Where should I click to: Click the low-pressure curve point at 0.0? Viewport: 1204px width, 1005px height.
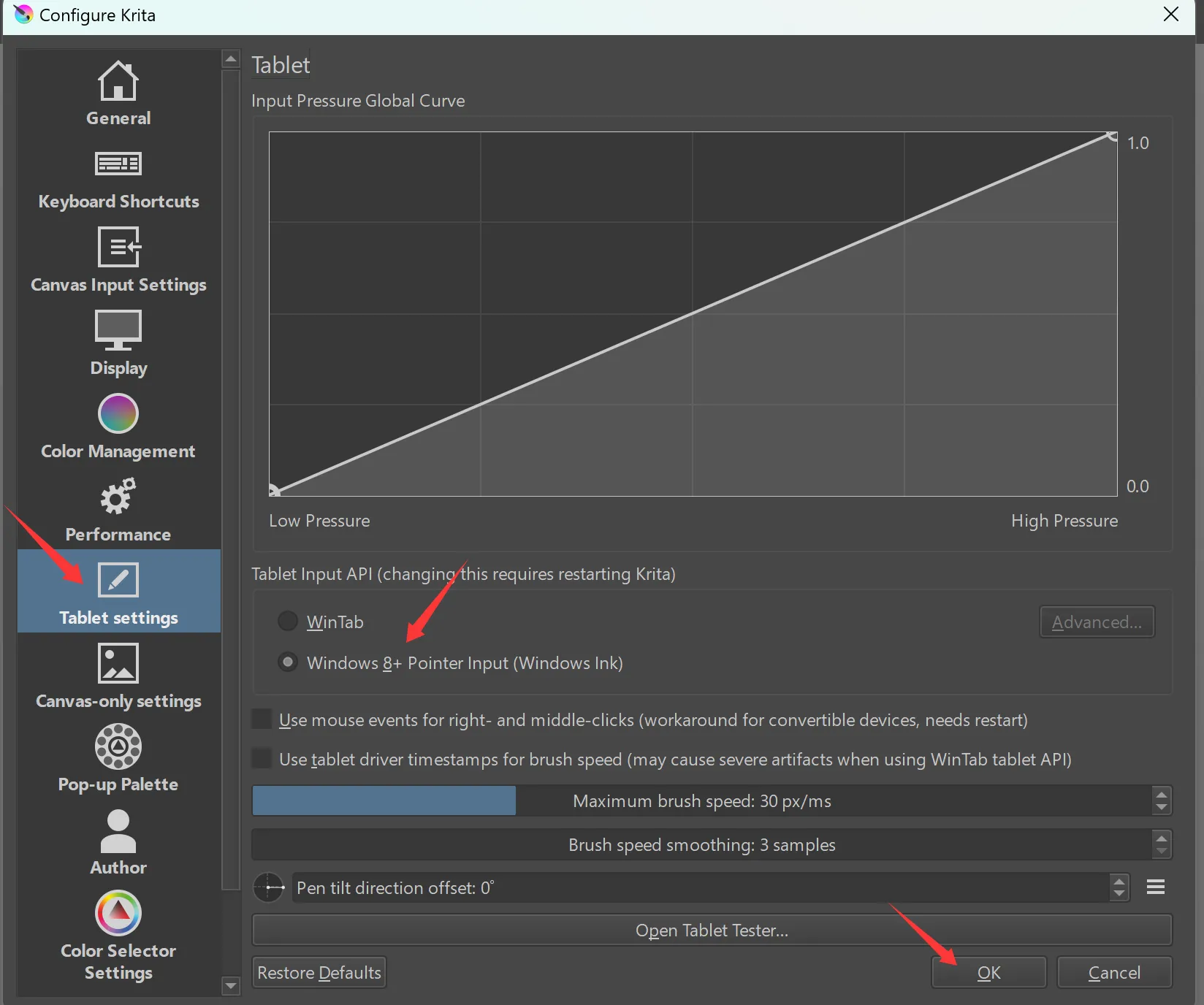tap(274, 491)
